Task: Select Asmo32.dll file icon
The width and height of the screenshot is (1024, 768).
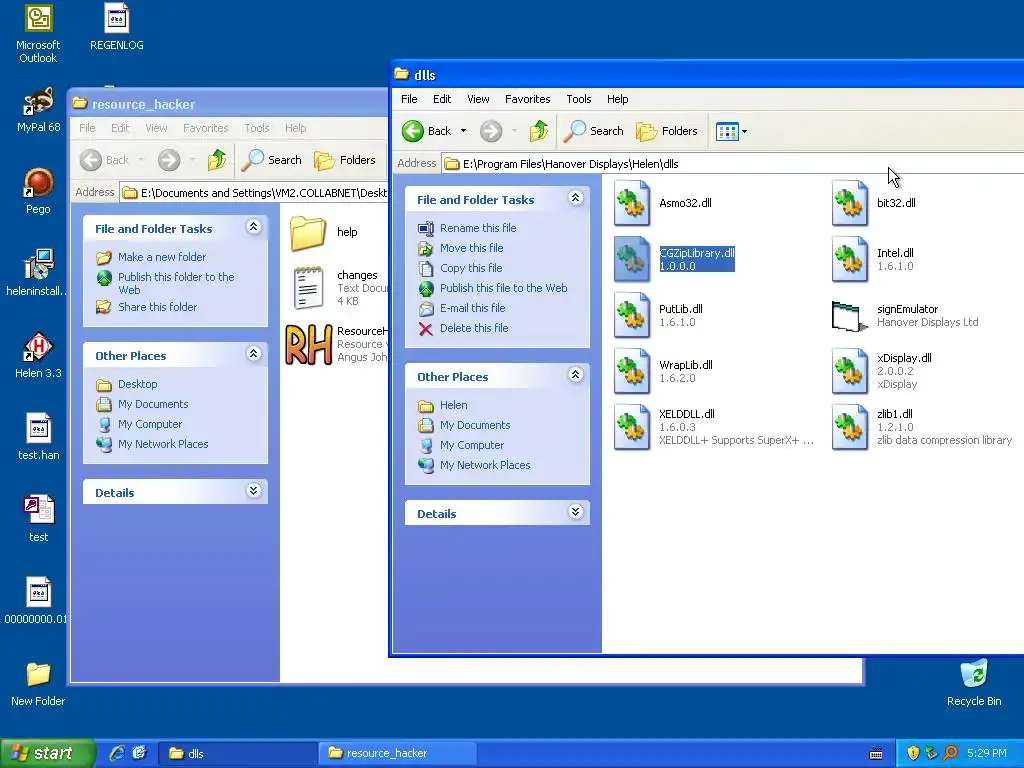Action: (632, 203)
